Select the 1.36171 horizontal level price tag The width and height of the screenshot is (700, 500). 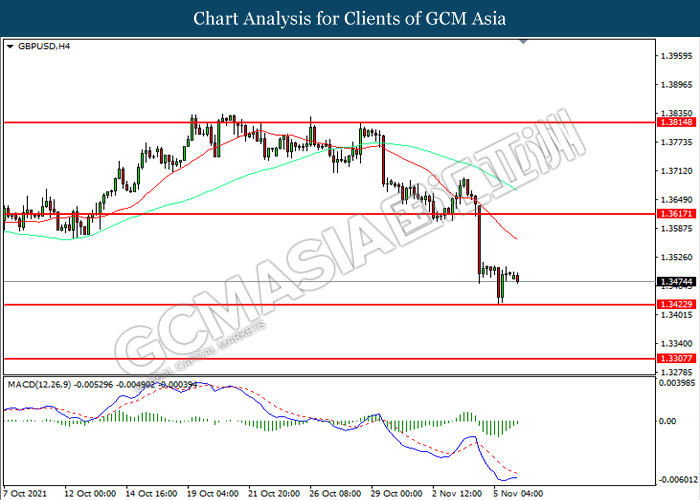[676, 214]
